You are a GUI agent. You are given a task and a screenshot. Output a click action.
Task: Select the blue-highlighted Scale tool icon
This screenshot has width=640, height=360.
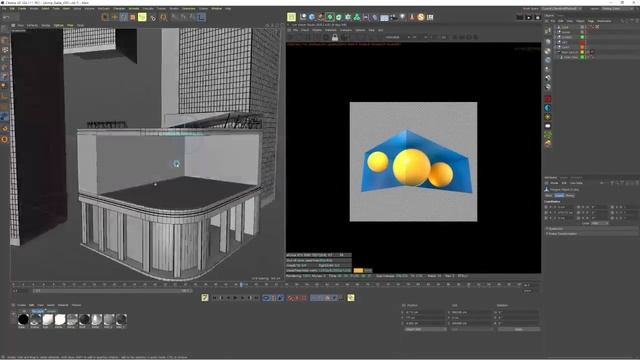click(123, 17)
